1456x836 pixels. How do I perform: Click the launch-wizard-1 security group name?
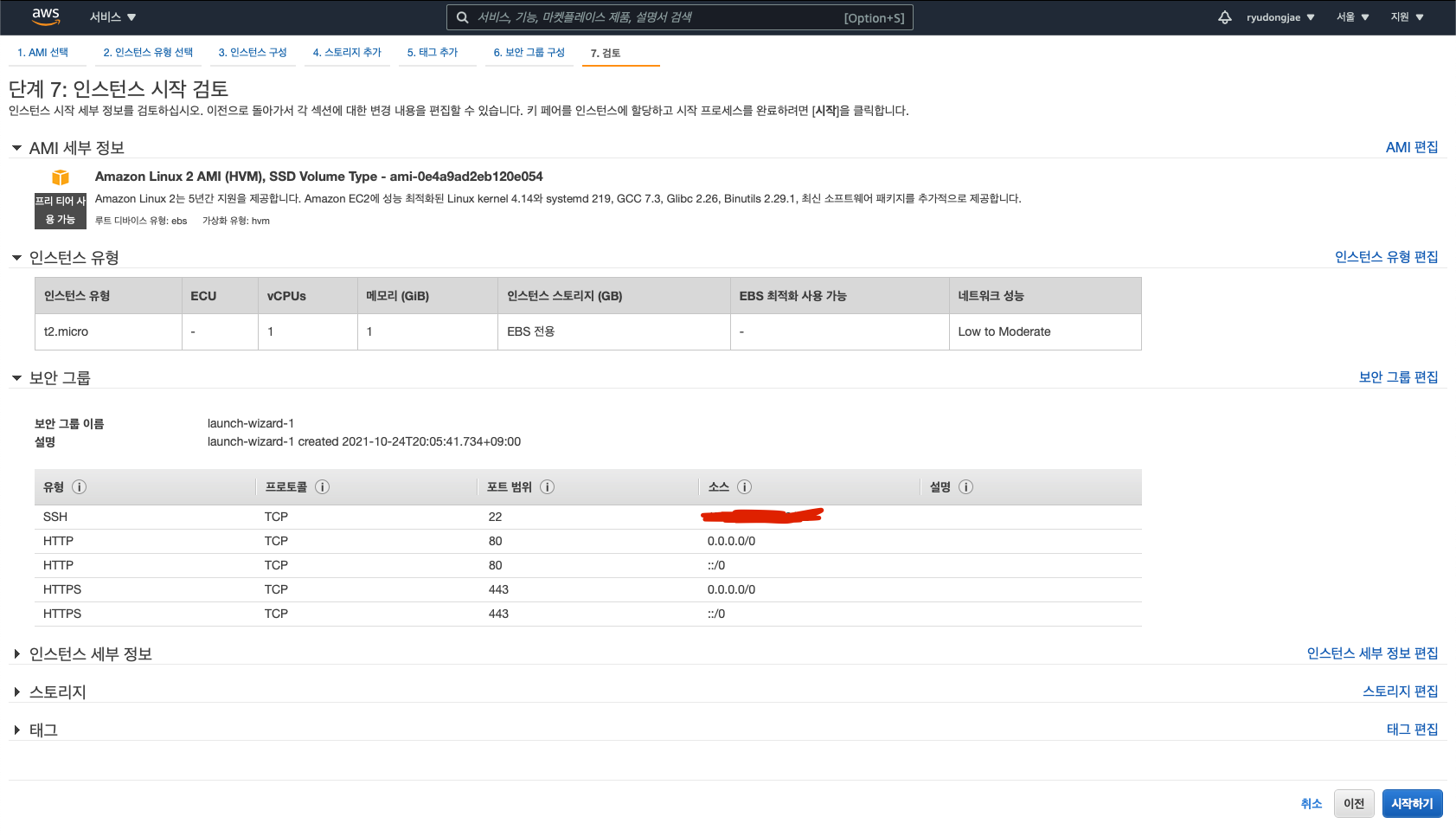(251, 424)
